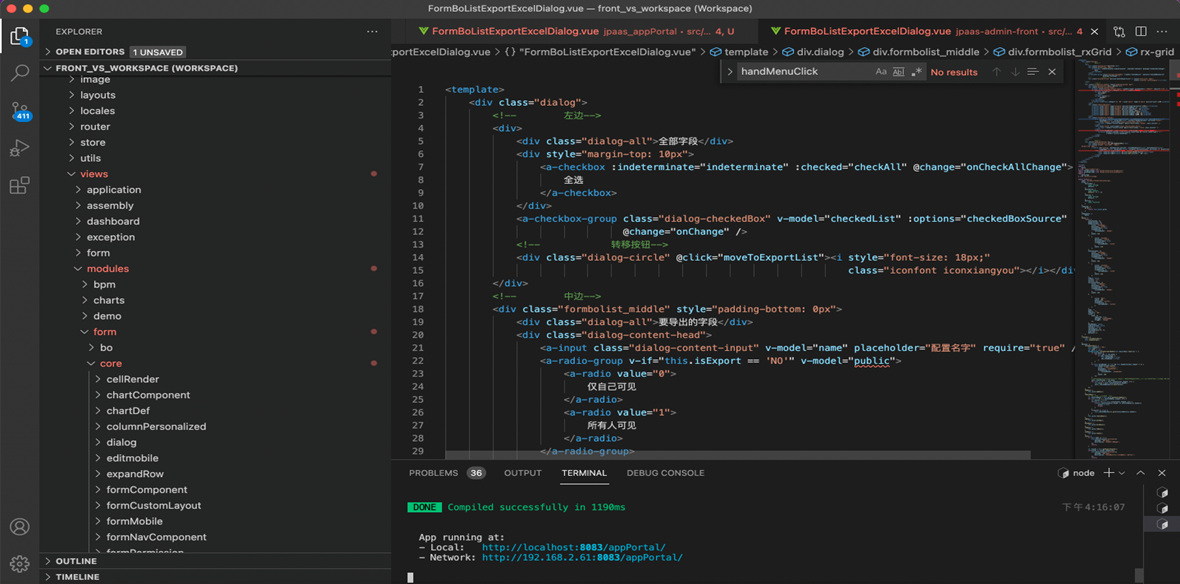Toggle Find in Selection
This screenshot has height=584, width=1180.
pyautogui.click(x=1032, y=71)
